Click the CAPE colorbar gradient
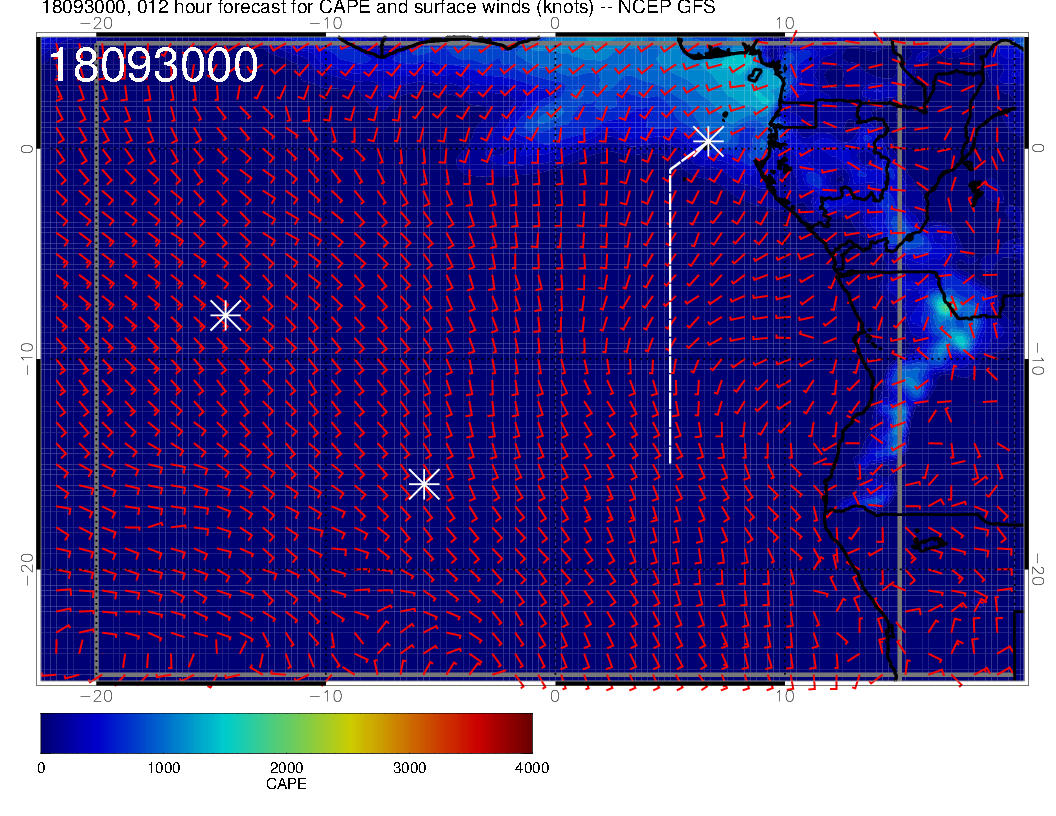This screenshot has width=1056, height=816. point(286,733)
